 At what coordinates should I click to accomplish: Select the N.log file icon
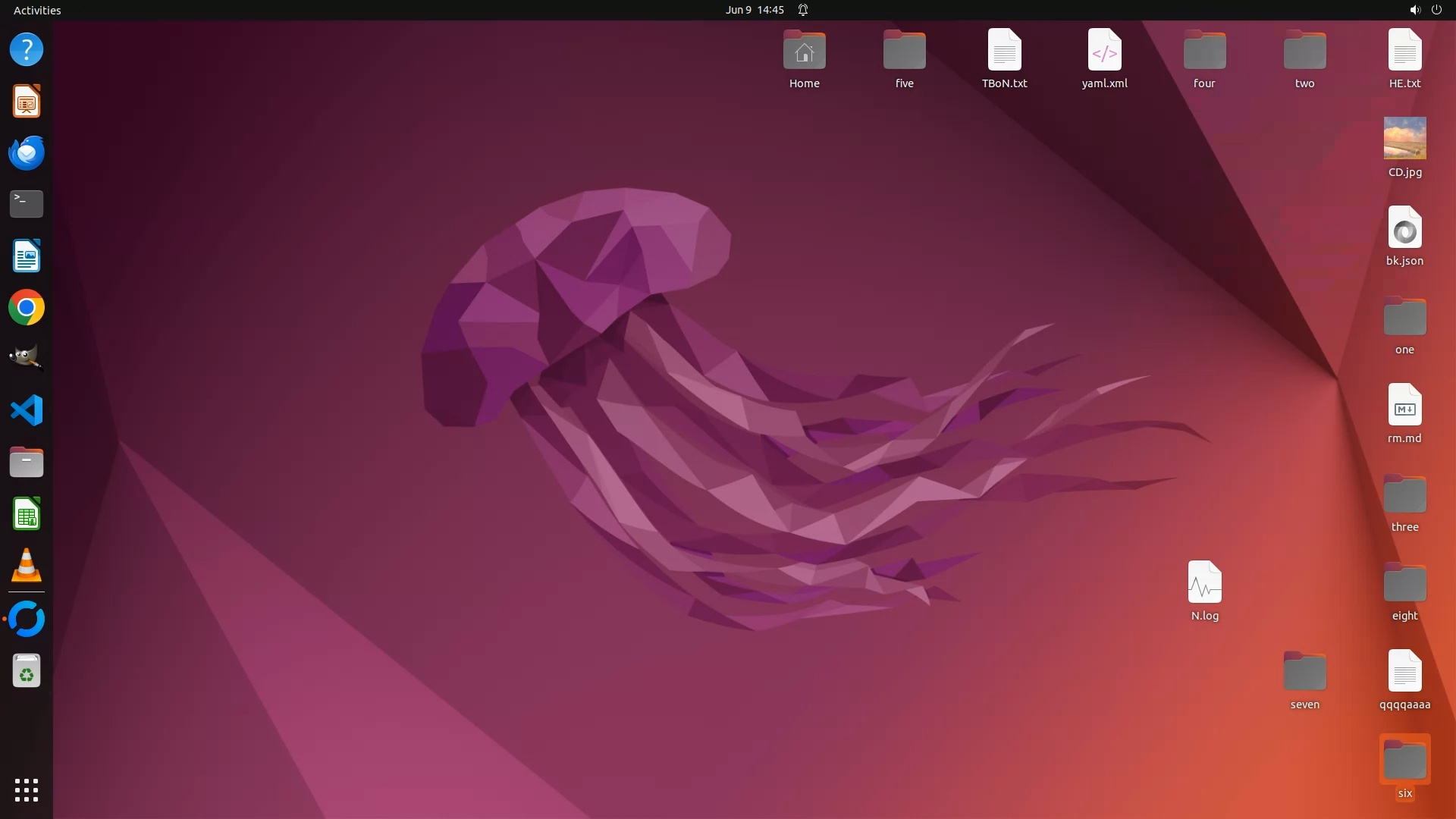[1204, 582]
